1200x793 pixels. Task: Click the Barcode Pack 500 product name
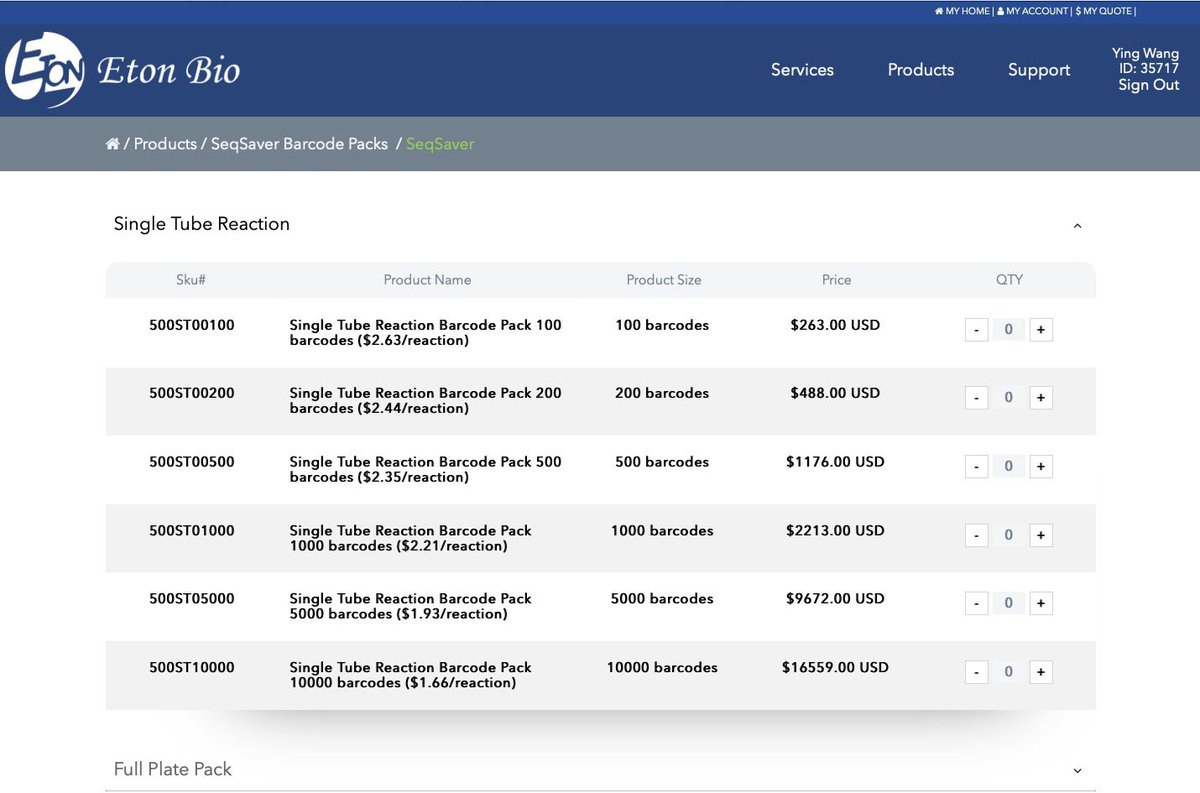click(x=425, y=470)
